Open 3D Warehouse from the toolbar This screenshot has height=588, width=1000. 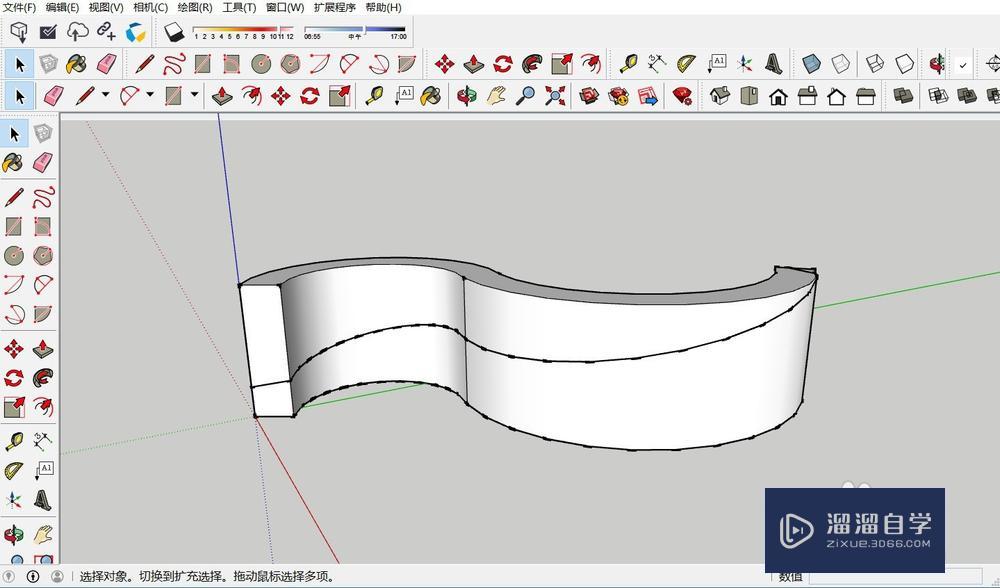point(589,96)
